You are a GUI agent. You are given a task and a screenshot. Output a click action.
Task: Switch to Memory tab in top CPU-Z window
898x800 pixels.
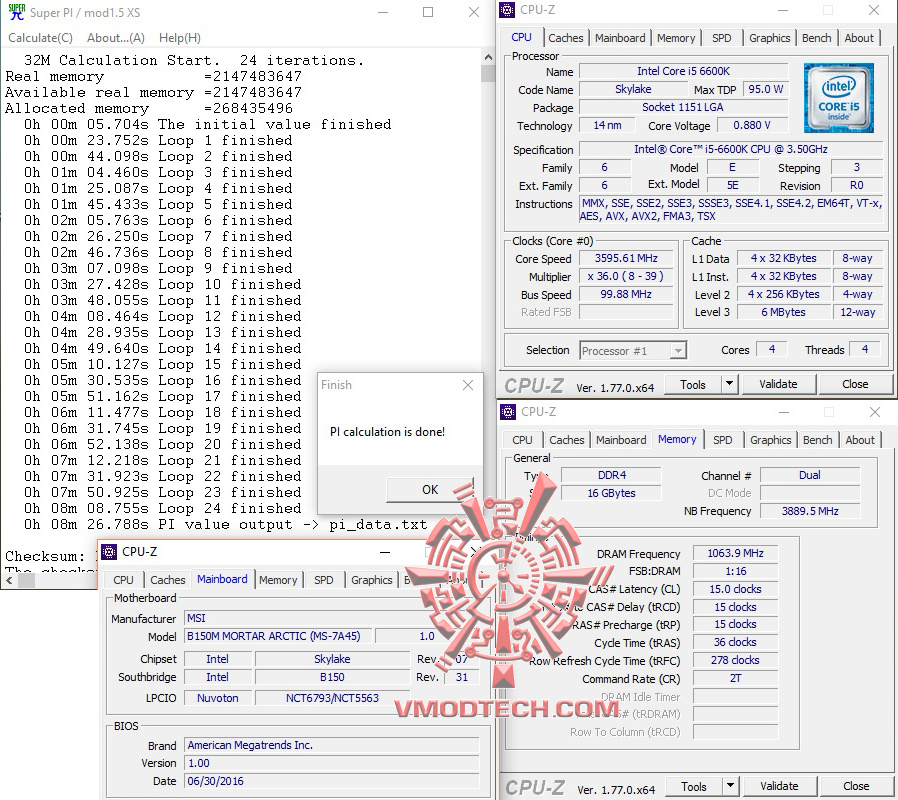[x=676, y=38]
